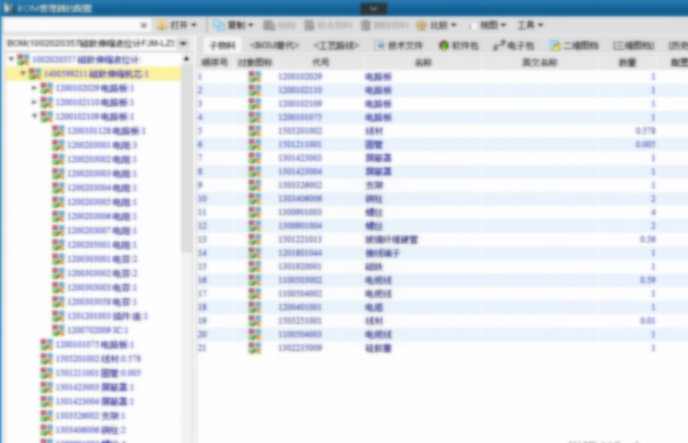This screenshot has width=688, height=443.
Task: Open the 视图 dropdown menu
Action: click(503, 25)
